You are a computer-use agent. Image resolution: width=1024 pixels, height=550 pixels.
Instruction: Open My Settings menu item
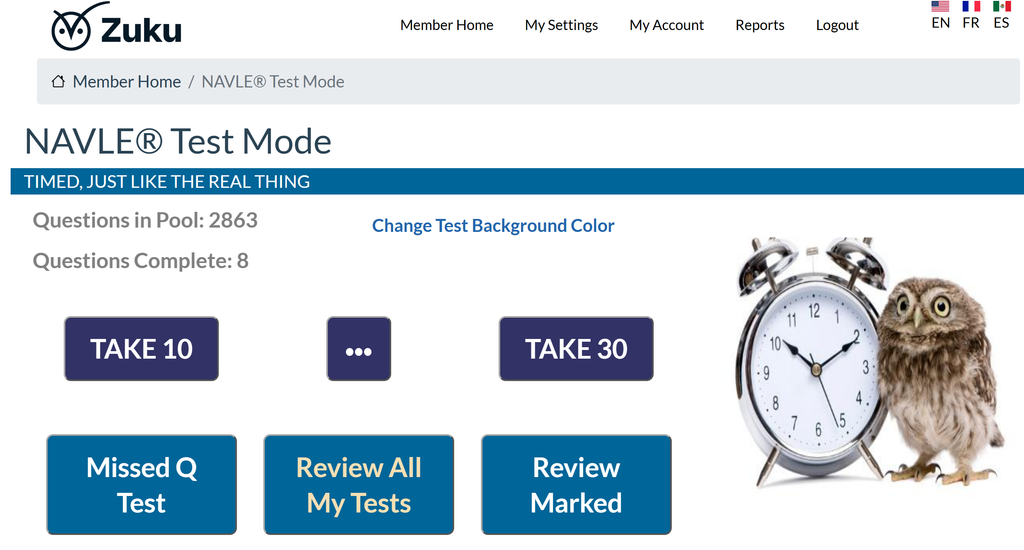[561, 25]
